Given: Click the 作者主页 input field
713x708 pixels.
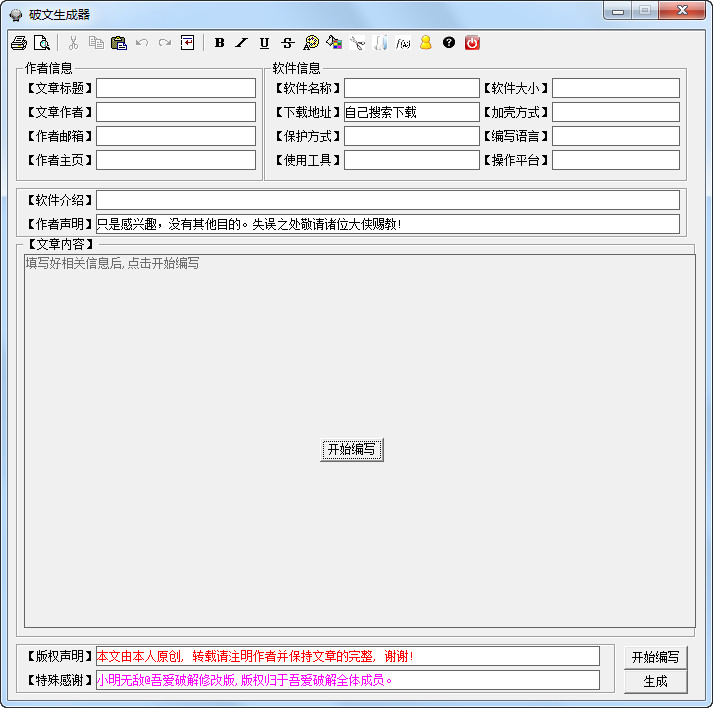Looking at the screenshot, I should (x=176, y=161).
